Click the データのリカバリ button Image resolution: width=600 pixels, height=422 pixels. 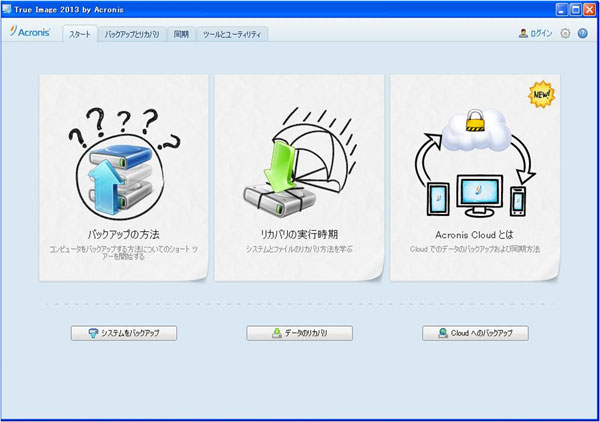coord(300,333)
